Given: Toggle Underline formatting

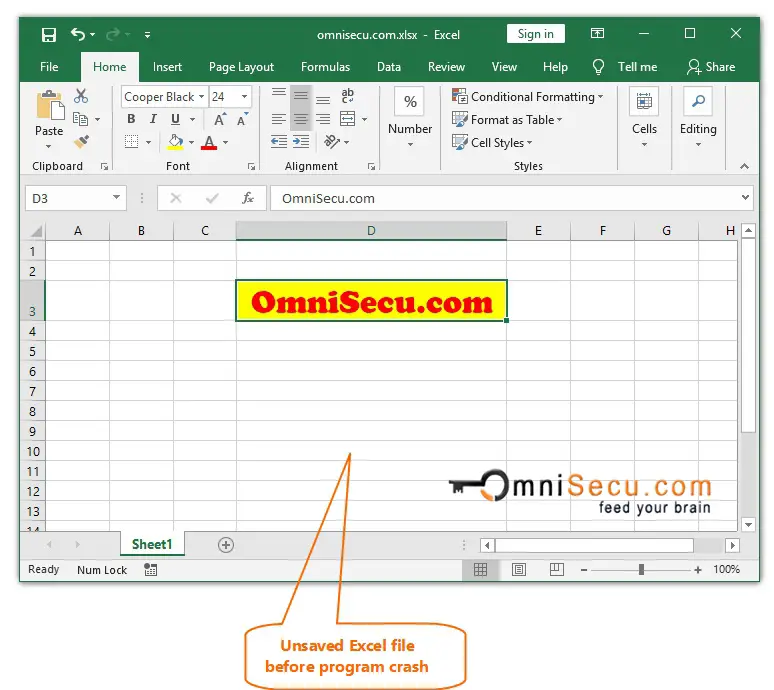Looking at the screenshot, I should pyautogui.click(x=175, y=119).
